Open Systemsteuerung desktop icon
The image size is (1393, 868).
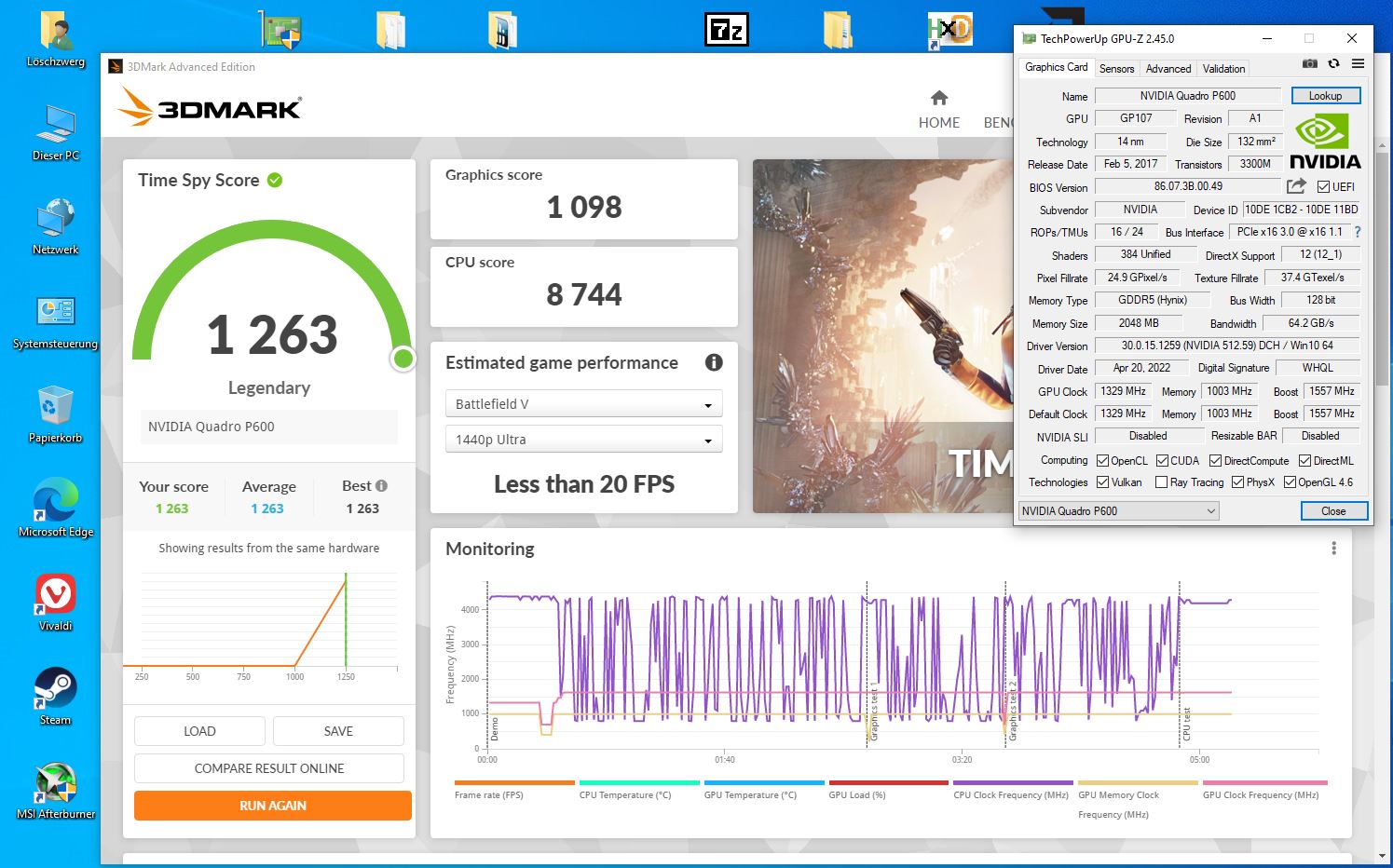tap(55, 321)
